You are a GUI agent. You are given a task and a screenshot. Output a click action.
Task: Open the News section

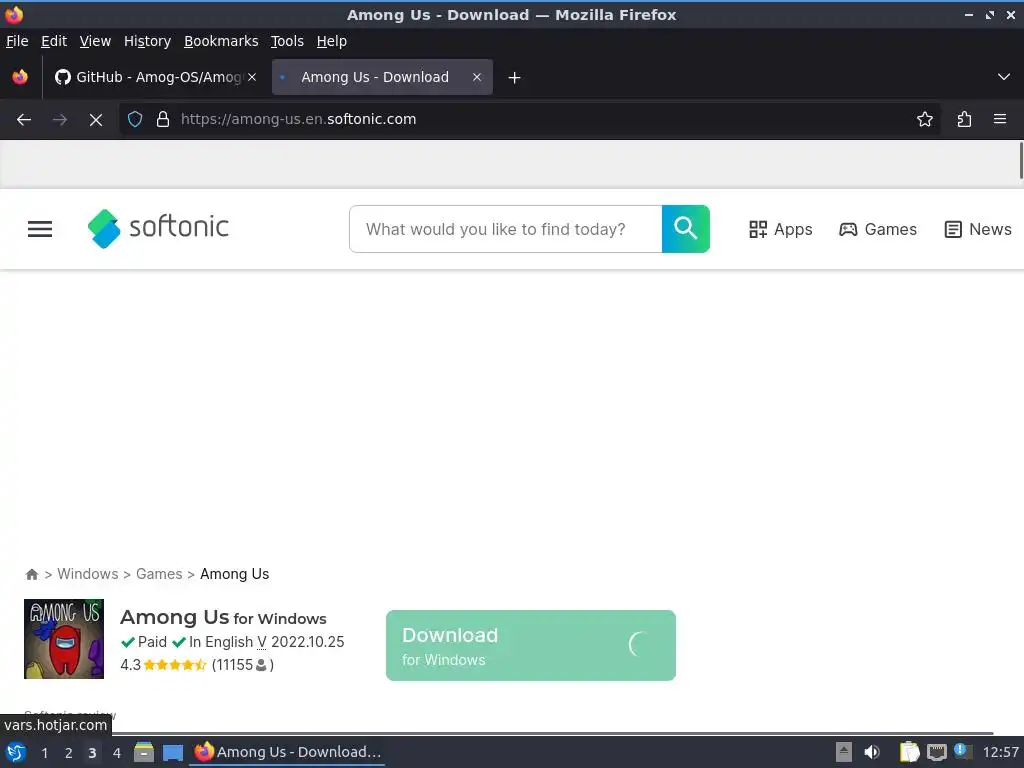pos(978,229)
